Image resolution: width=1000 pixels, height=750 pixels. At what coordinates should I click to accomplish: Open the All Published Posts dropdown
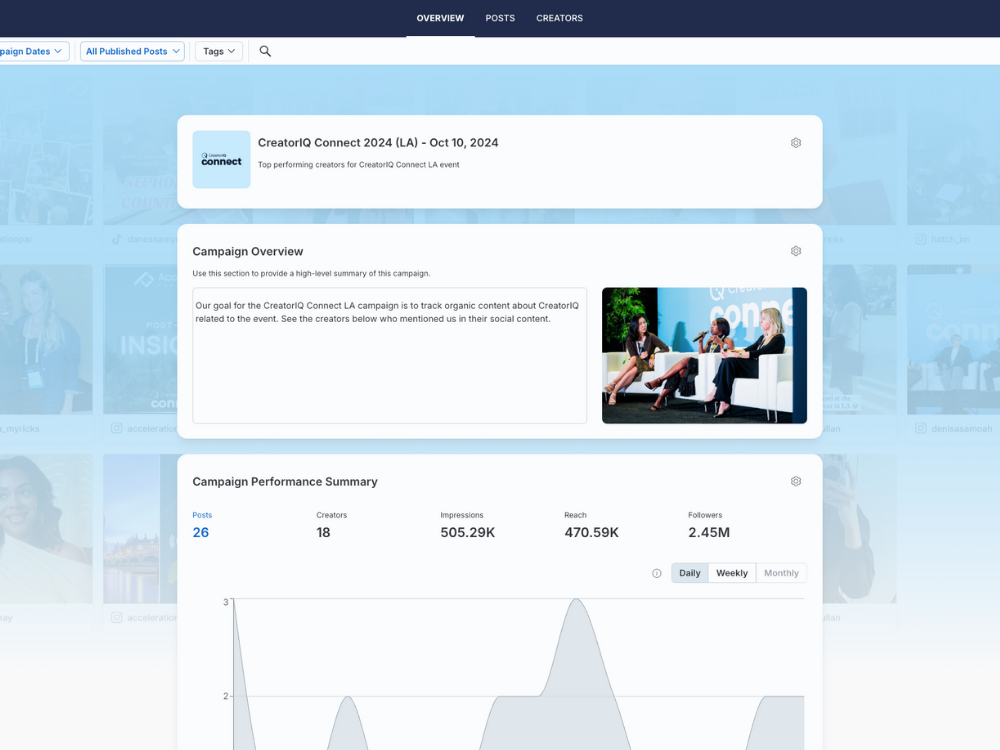pyautogui.click(x=132, y=51)
